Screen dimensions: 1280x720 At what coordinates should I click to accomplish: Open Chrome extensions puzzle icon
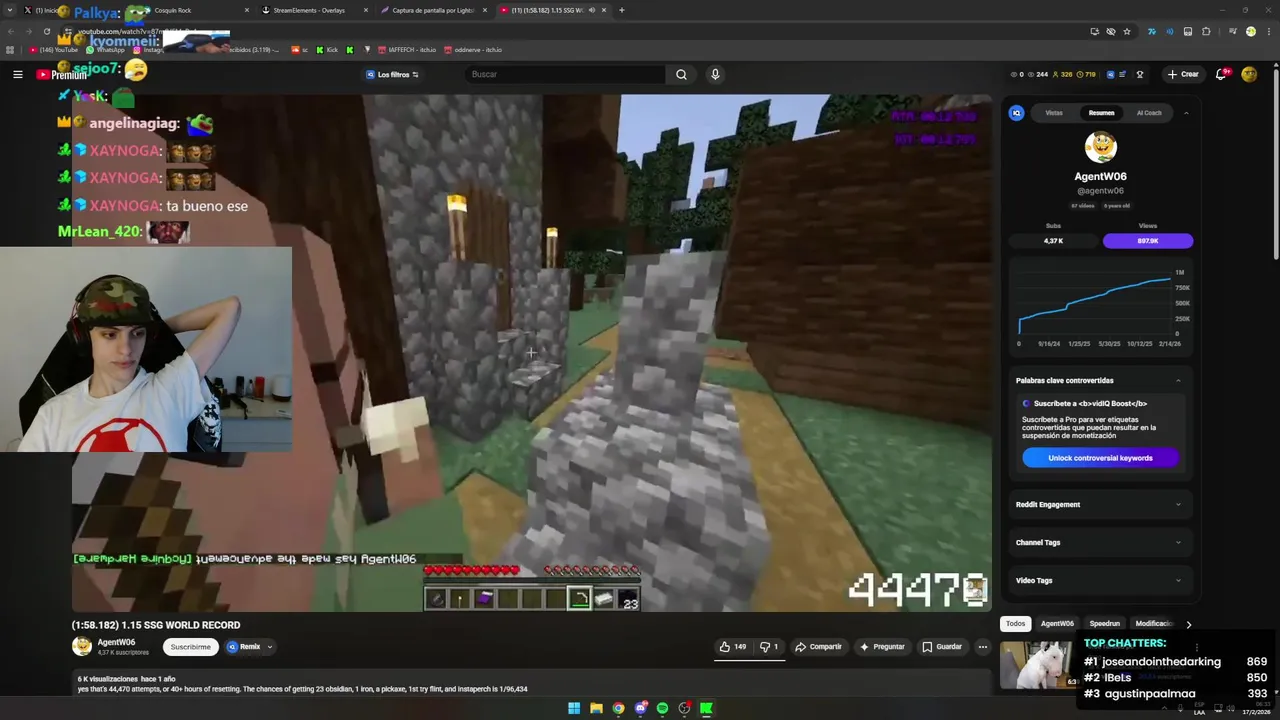tap(1207, 31)
